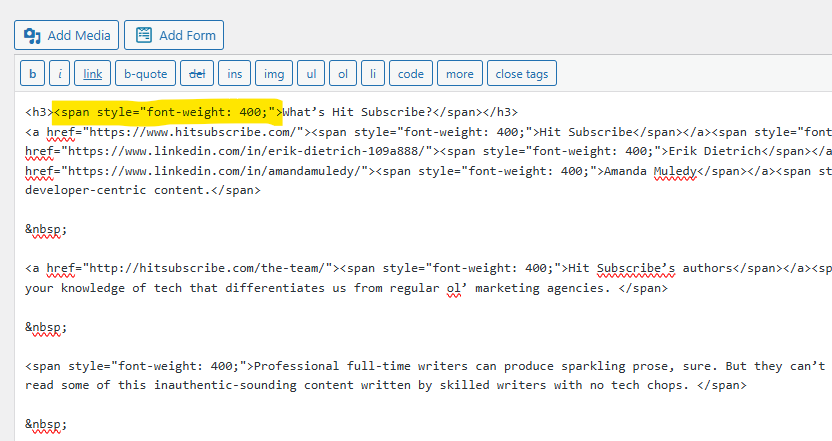Click the last &nbsp; line
This screenshot has width=832, height=441.
coord(46,424)
